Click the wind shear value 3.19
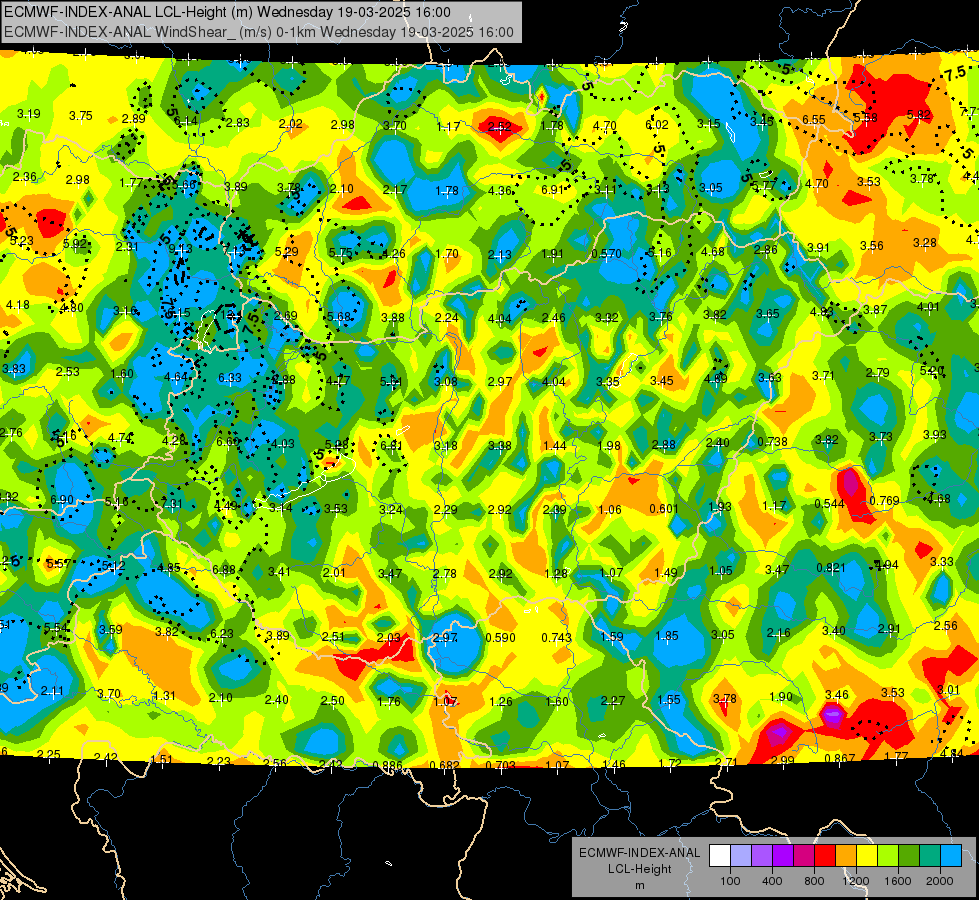Viewport: 979px width, 900px height. [29, 114]
